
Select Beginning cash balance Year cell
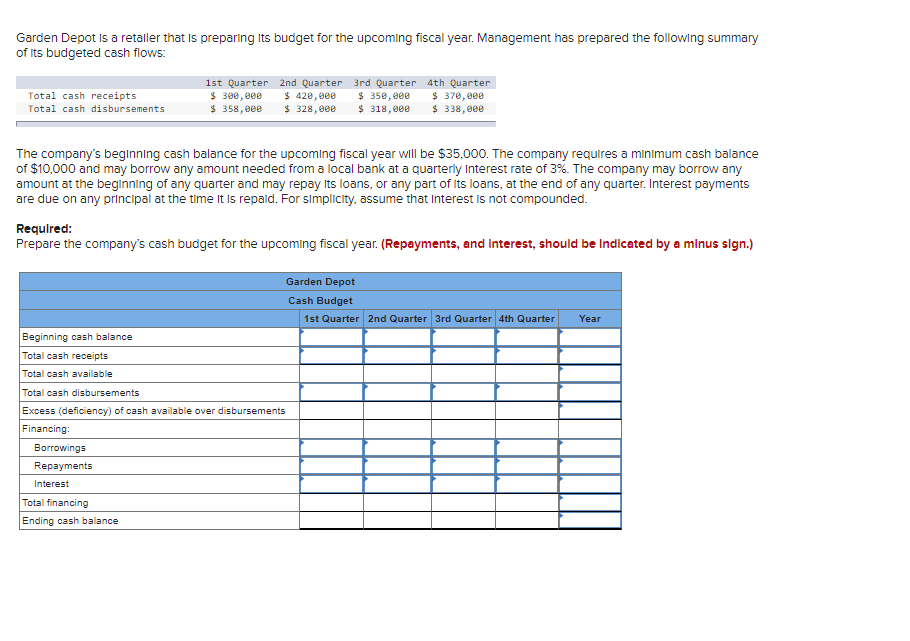click(590, 337)
